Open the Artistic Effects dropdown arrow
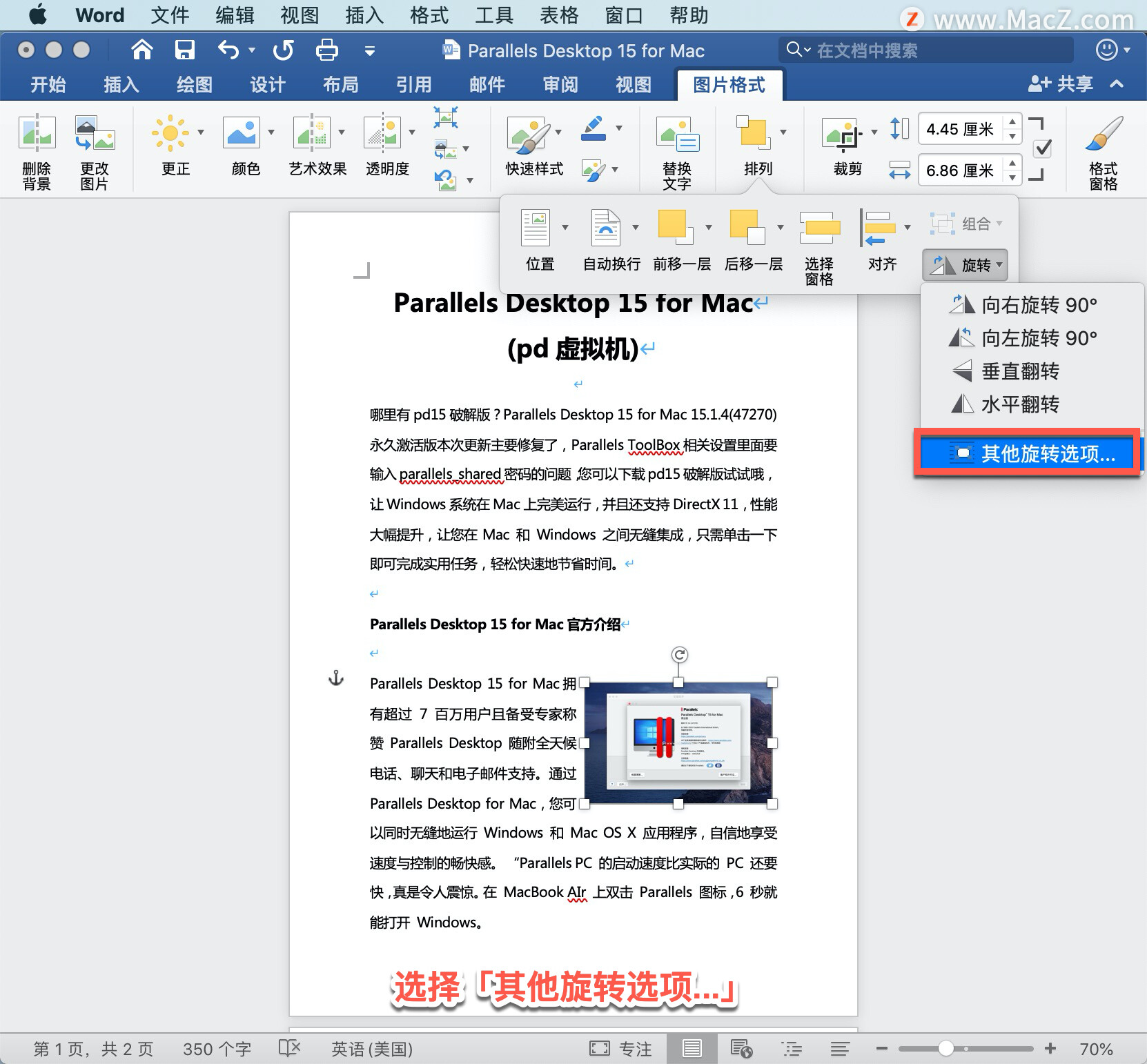Image resolution: width=1147 pixels, height=1064 pixels. pos(342,132)
